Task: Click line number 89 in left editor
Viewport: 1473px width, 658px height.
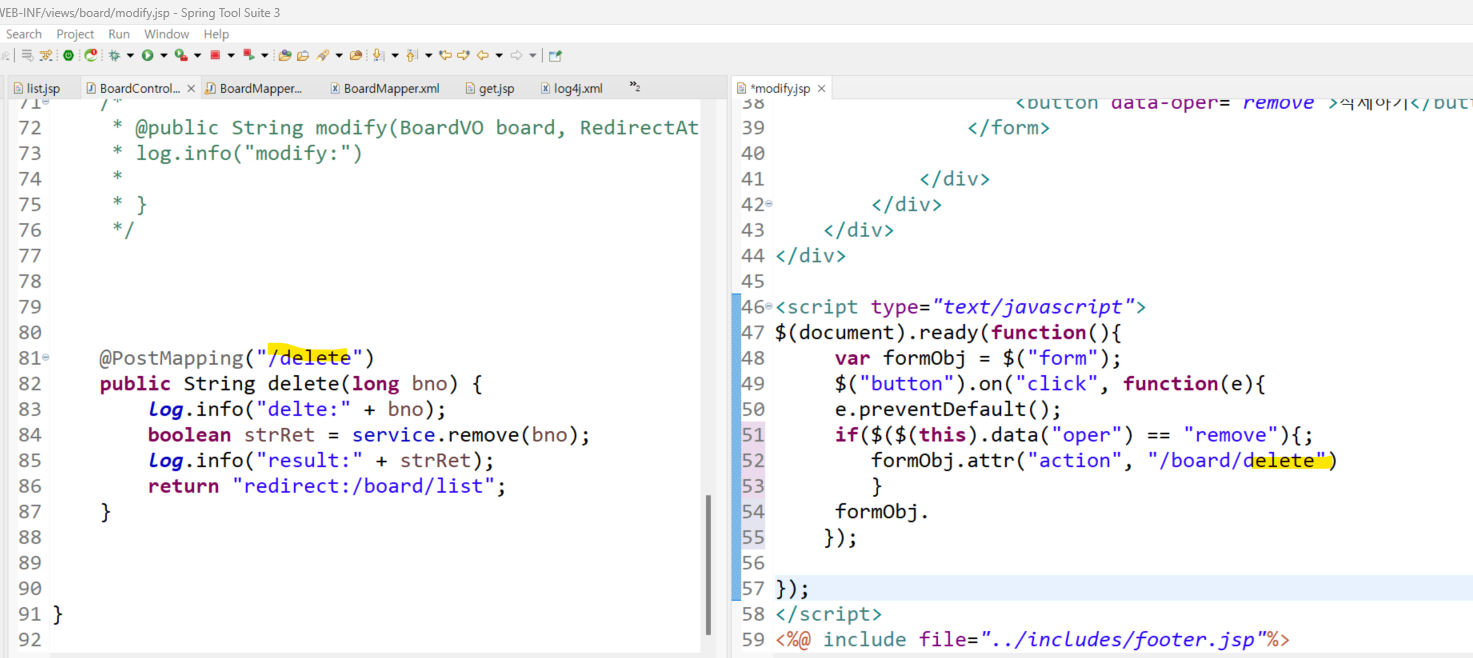Action: coord(30,563)
